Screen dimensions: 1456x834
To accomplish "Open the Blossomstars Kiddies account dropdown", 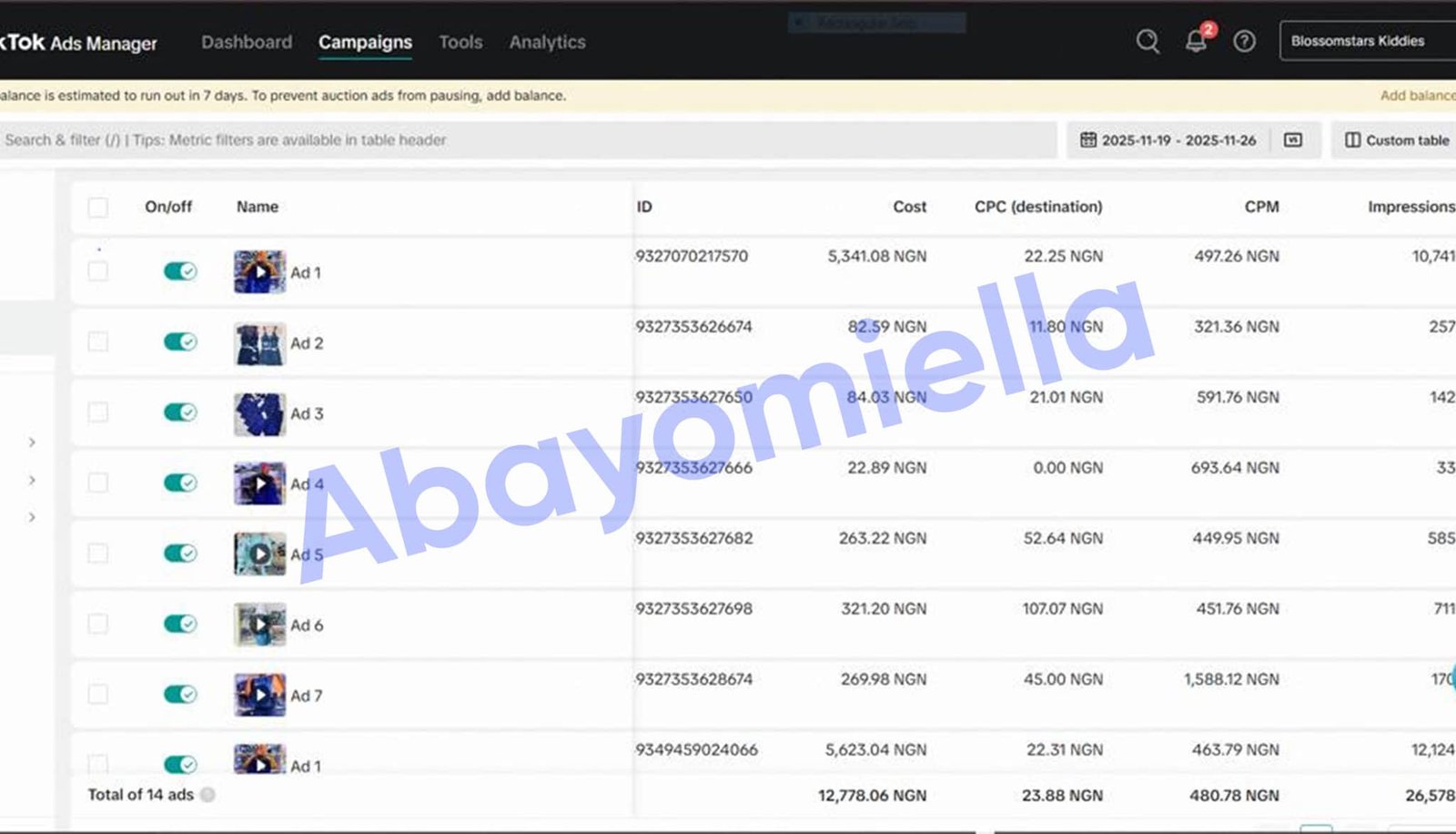I will coord(1365,42).
